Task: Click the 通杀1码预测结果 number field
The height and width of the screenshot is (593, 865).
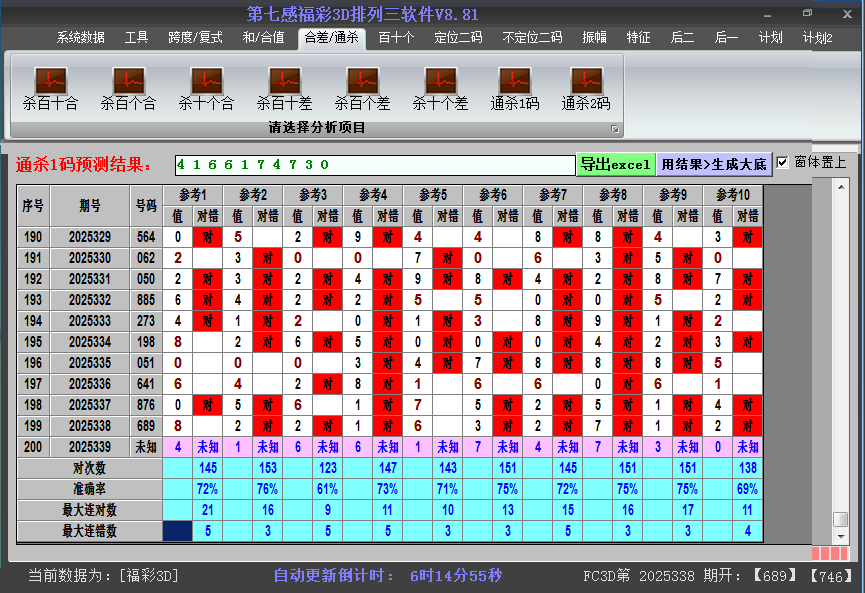Action: pos(375,164)
